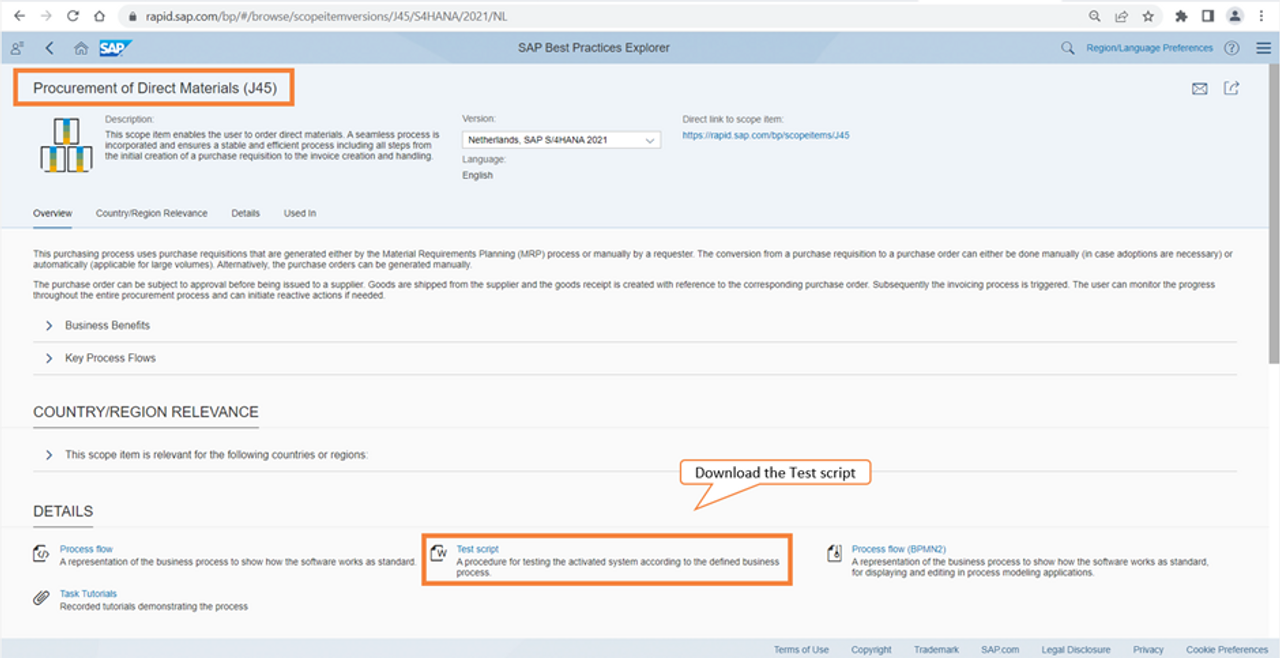Click the browser forward arrow
Image resolution: width=1280 pixels, height=658 pixels.
[x=46, y=16]
